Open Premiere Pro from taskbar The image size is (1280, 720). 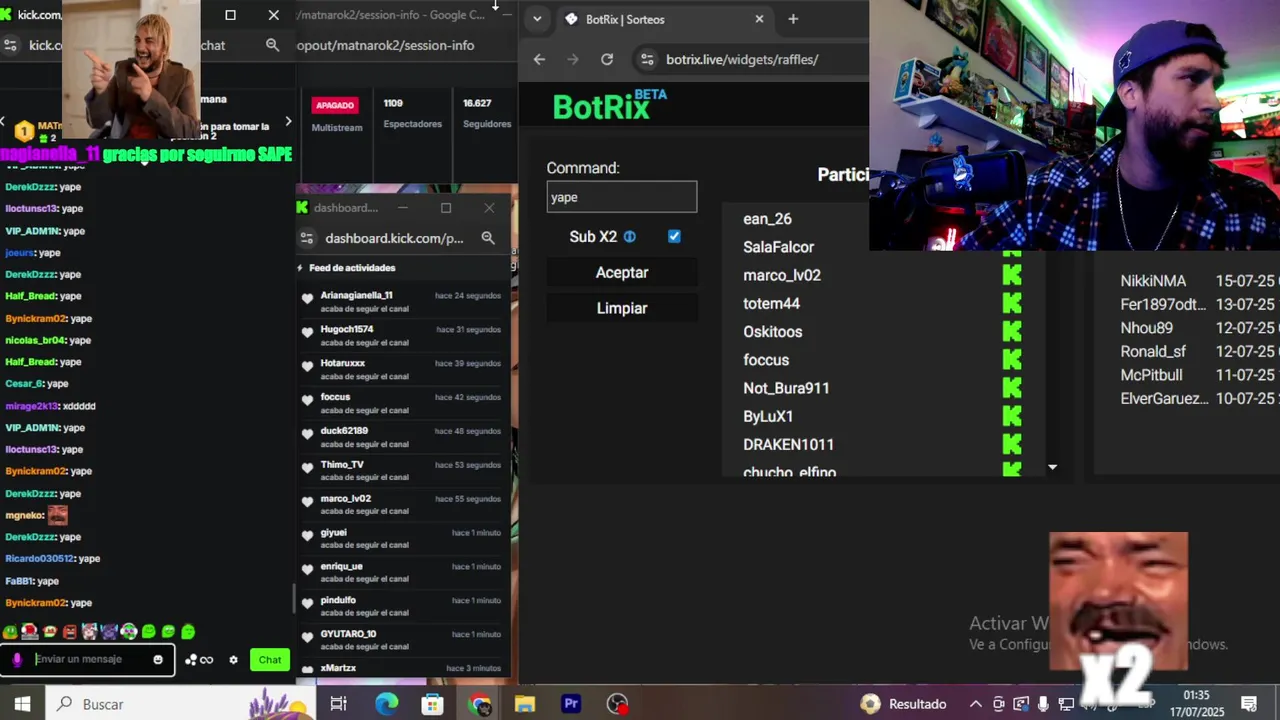(571, 704)
